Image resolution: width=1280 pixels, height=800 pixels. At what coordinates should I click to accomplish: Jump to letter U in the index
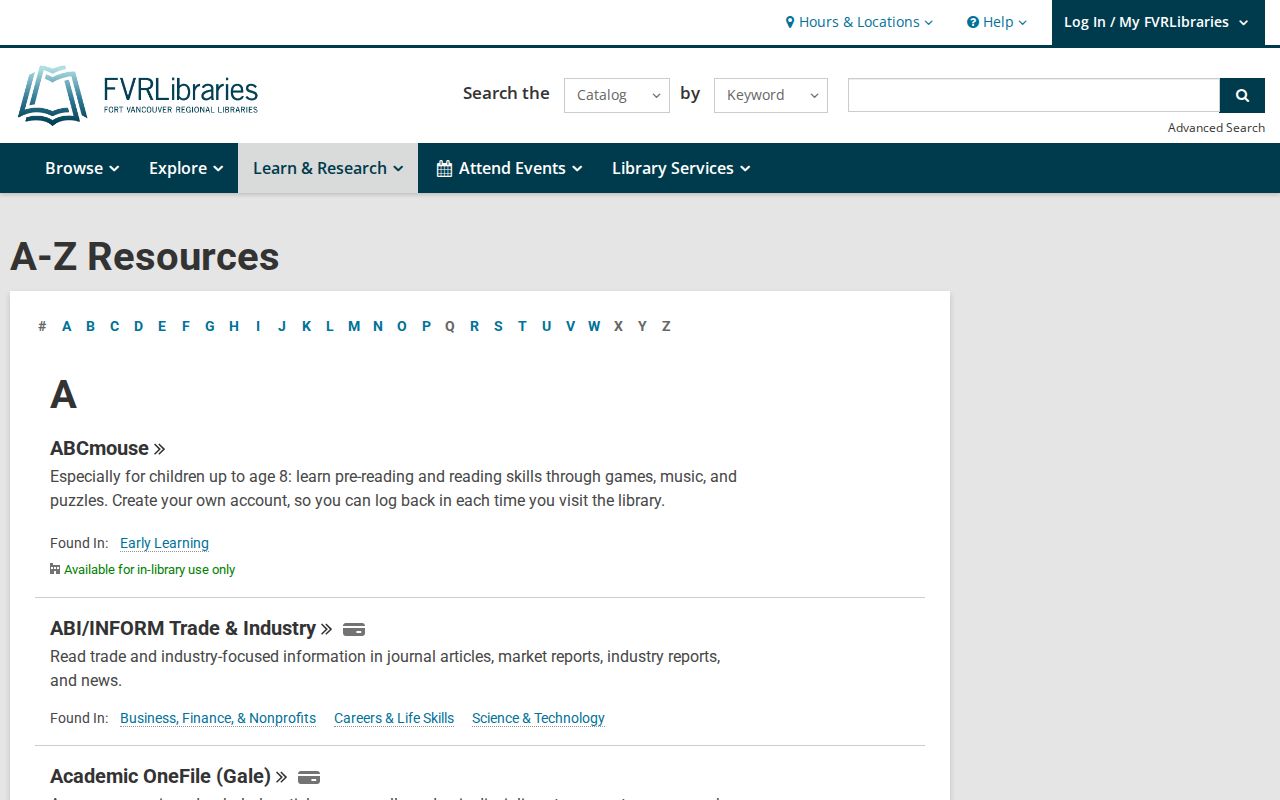point(546,326)
